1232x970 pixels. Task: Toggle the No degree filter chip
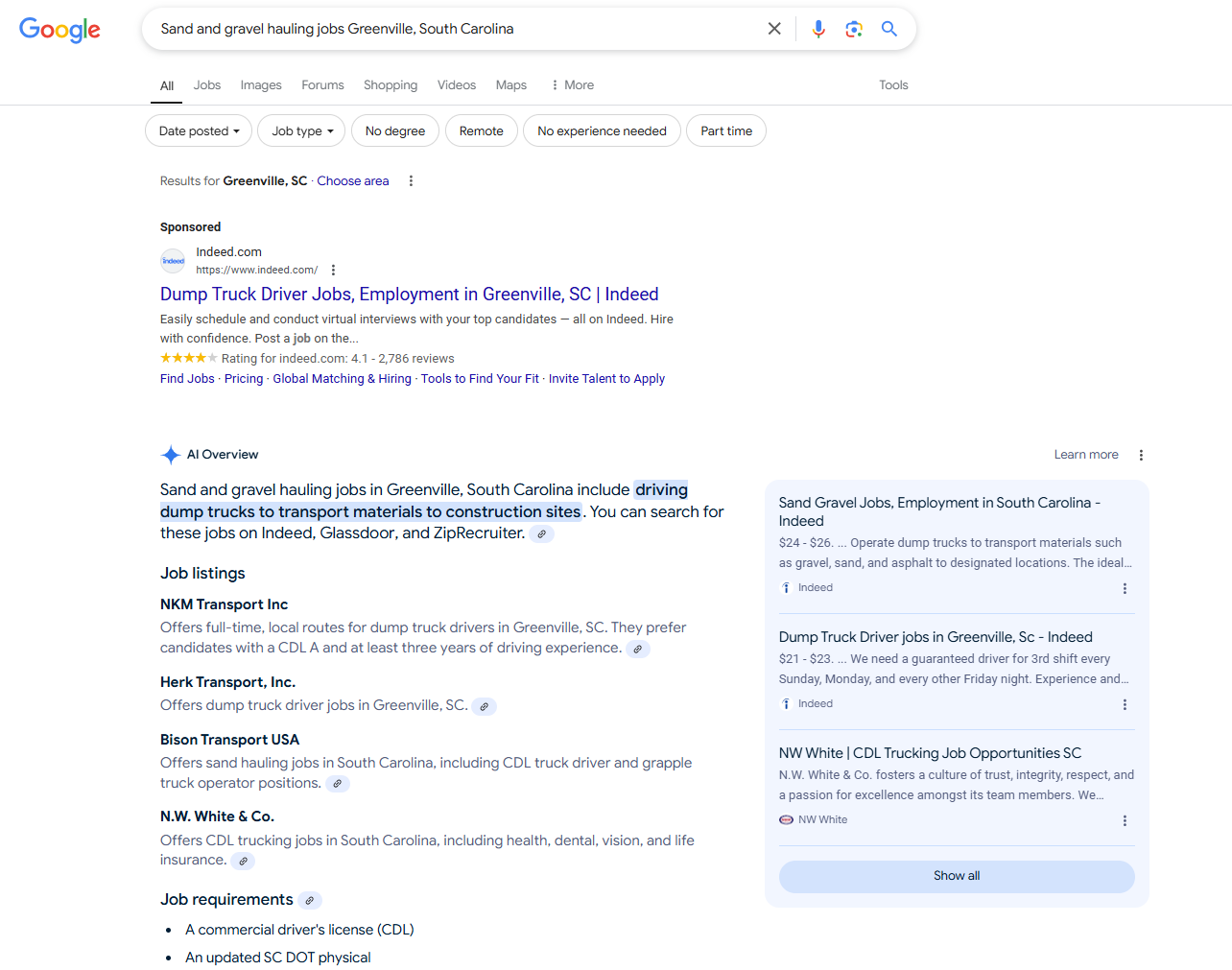(395, 130)
